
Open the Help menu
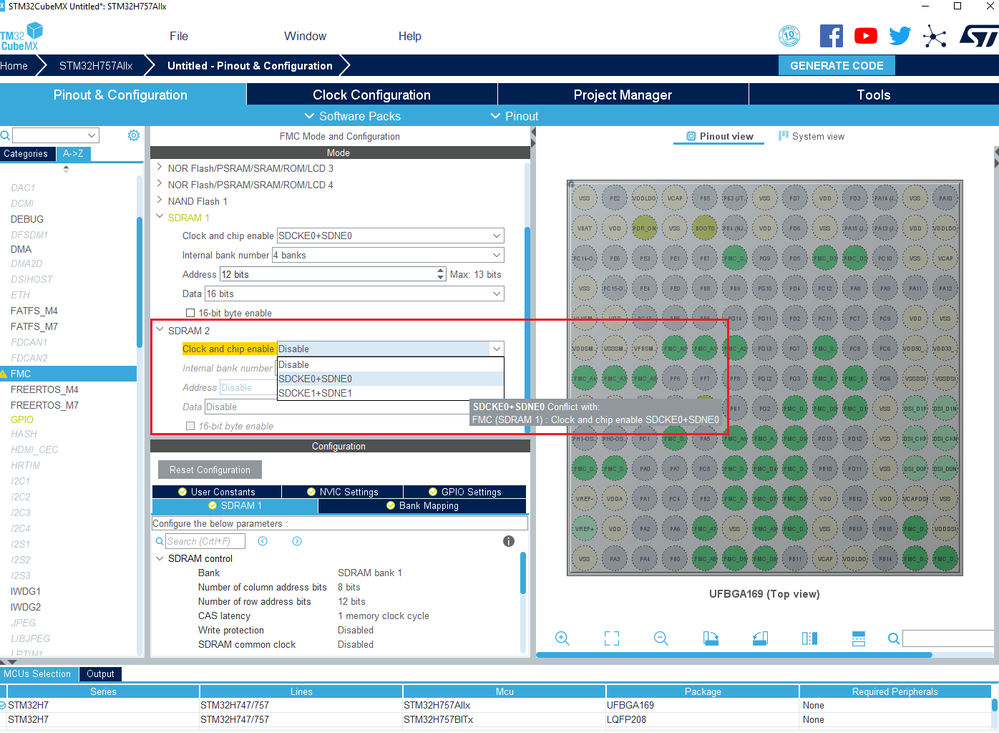pyautogui.click(x=410, y=36)
